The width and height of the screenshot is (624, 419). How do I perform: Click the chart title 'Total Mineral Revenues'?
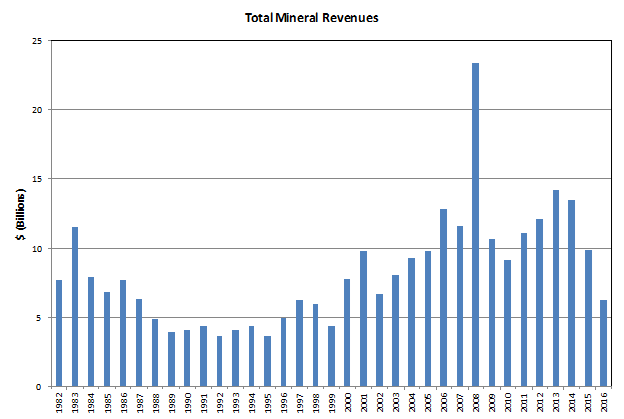tap(311, 18)
